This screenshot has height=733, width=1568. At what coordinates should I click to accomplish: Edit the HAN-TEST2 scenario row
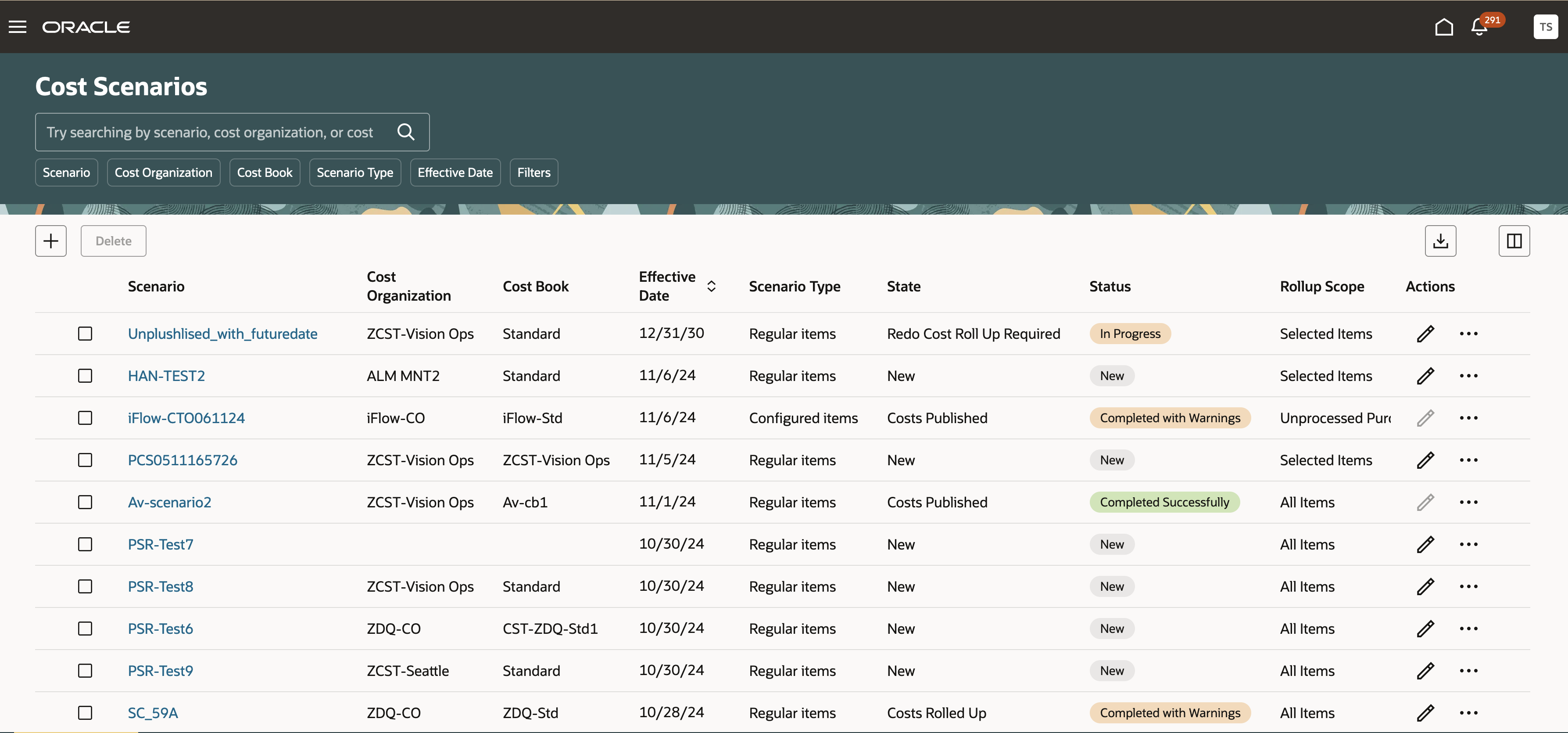pyautogui.click(x=1425, y=376)
